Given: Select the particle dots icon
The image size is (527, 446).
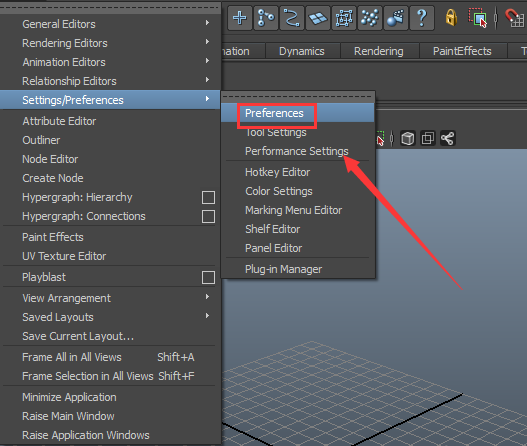Looking at the screenshot, I should coord(370,17).
